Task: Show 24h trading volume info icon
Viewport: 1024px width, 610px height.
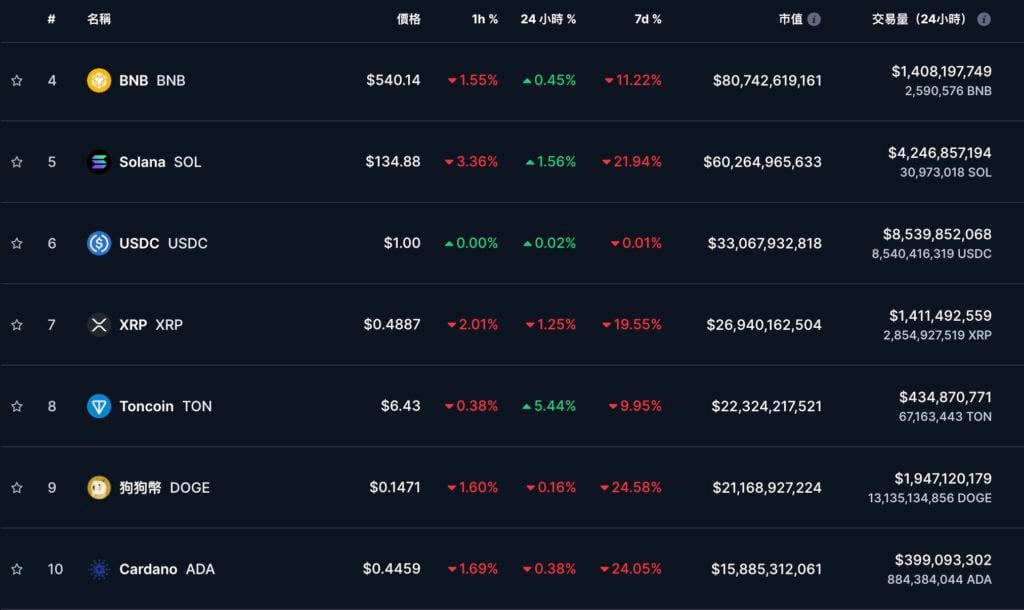Action: [x=984, y=19]
